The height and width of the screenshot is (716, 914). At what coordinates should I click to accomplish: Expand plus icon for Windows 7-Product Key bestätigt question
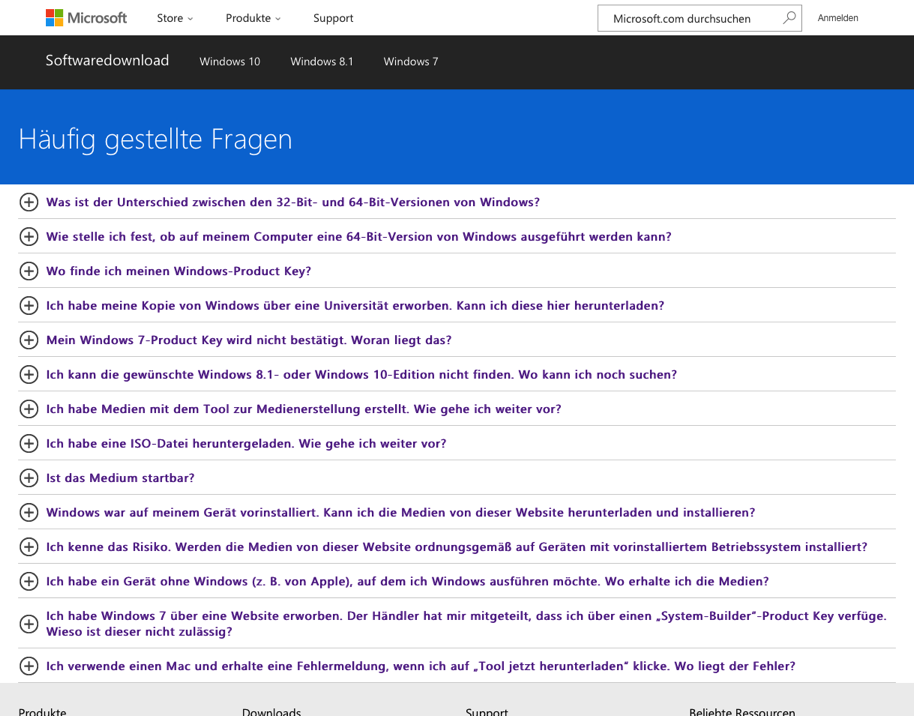29,340
